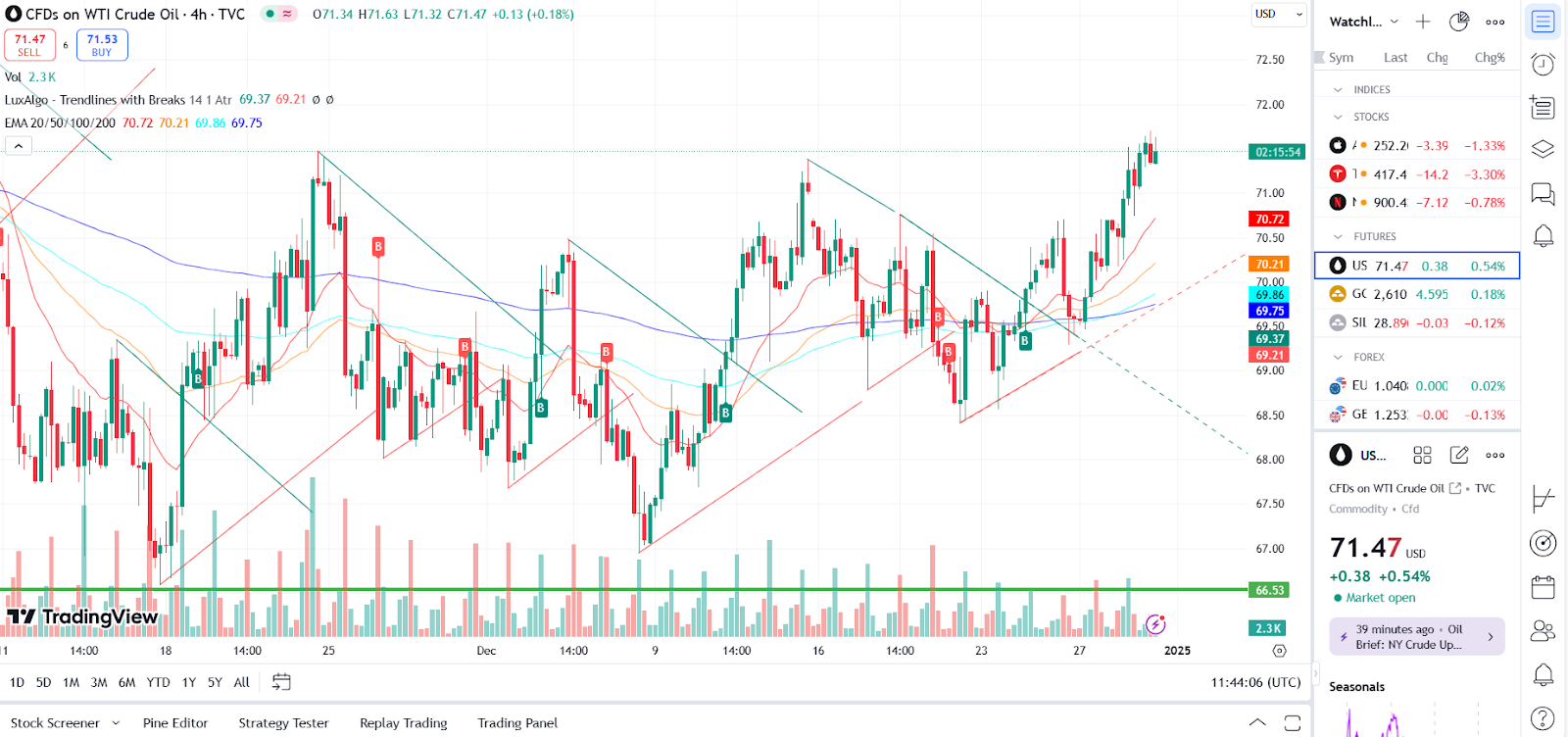The width and height of the screenshot is (1568, 737).
Task: Open the Trading Panel tab
Action: pyautogui.click(x=517, y=723)
